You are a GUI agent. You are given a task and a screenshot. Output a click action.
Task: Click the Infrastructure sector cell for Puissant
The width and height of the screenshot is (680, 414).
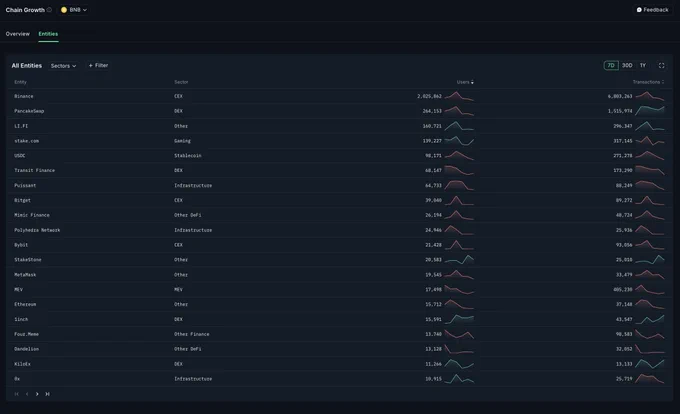[x=193, y=186]
